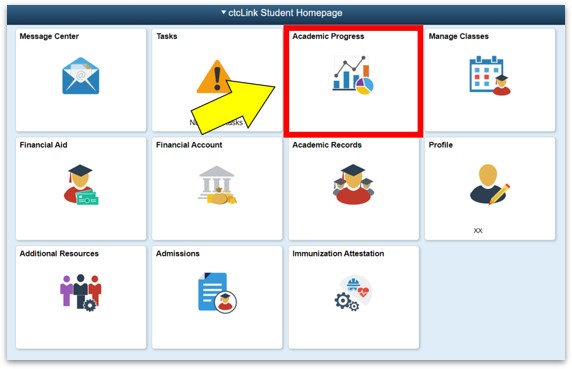Open the Message Center envelope icon
The width and height of the screenshot is (572, 369).
(81, 75)
